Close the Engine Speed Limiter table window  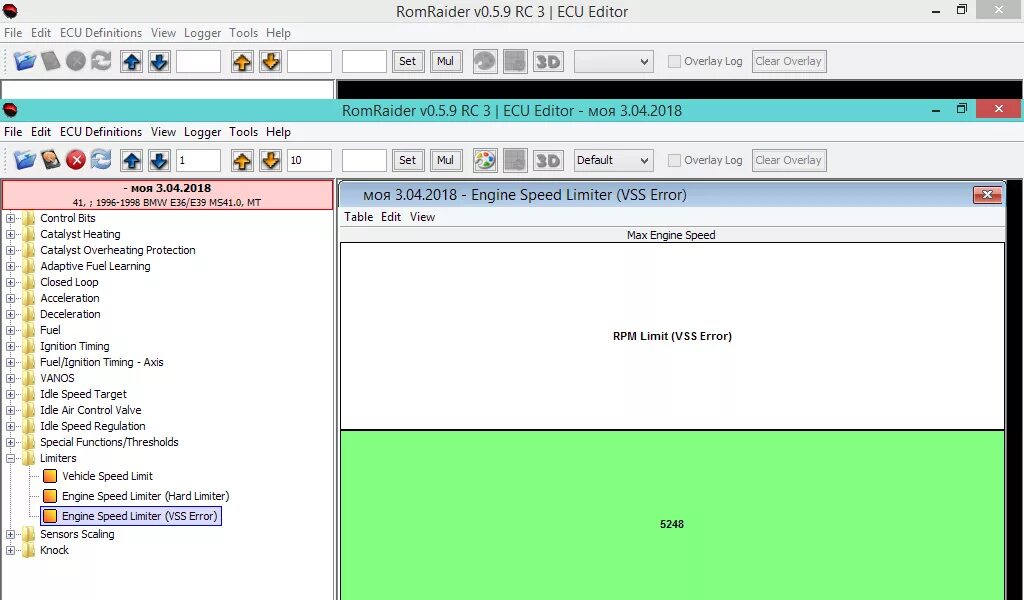987,195
